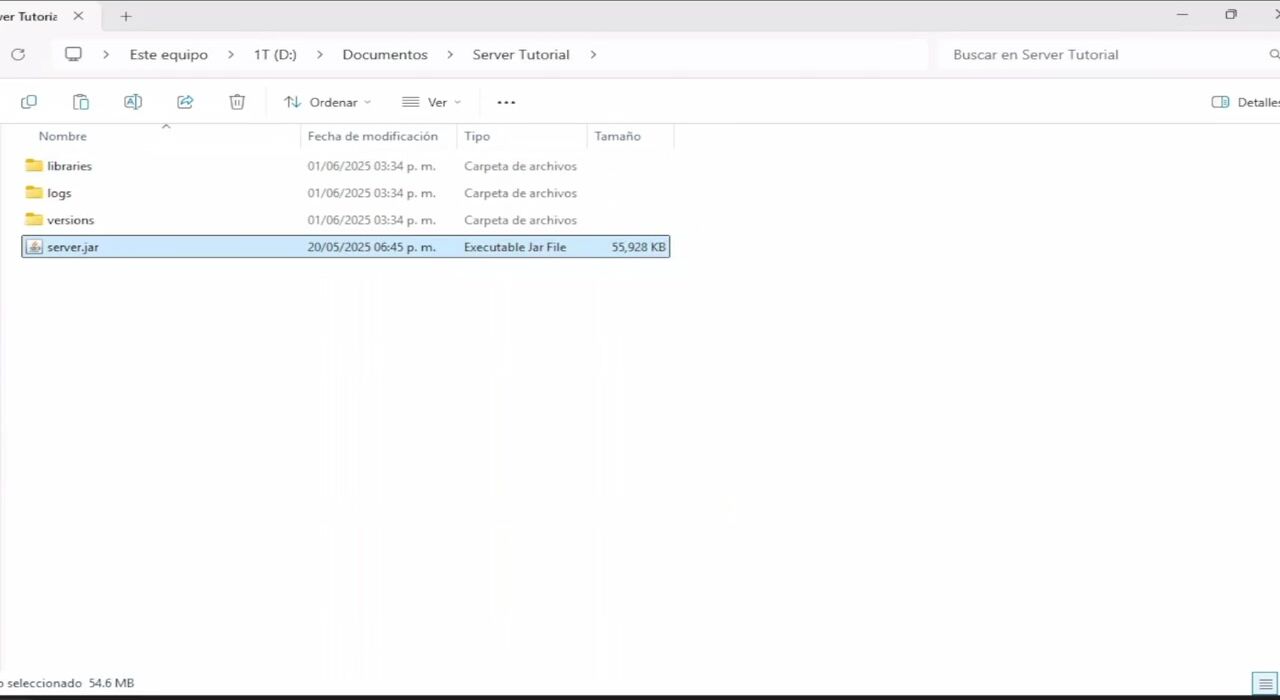Expand chevron after Server Tutorial breadcrumb
The height and width of the screenshot is (700, 1280).
pos(593,55)
